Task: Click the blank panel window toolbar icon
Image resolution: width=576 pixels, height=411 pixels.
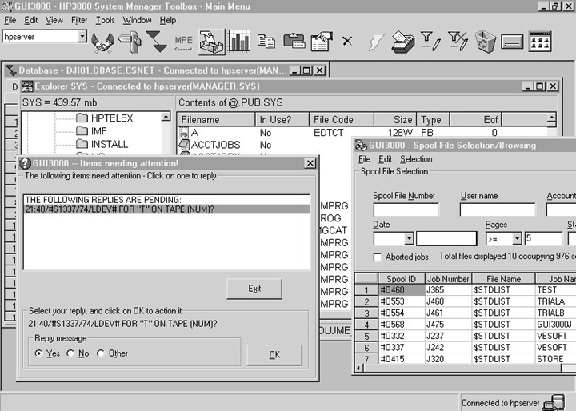Action: tap(512, 42)
